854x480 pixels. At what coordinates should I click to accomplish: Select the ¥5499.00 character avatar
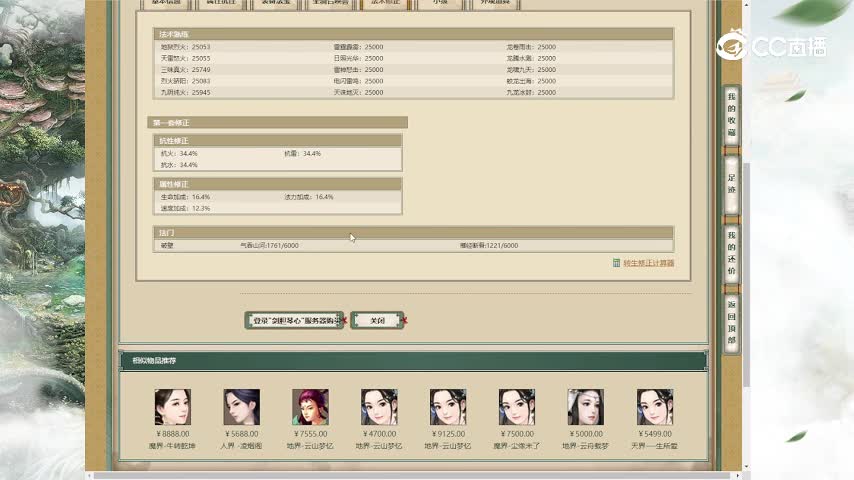tap(655, 407)
